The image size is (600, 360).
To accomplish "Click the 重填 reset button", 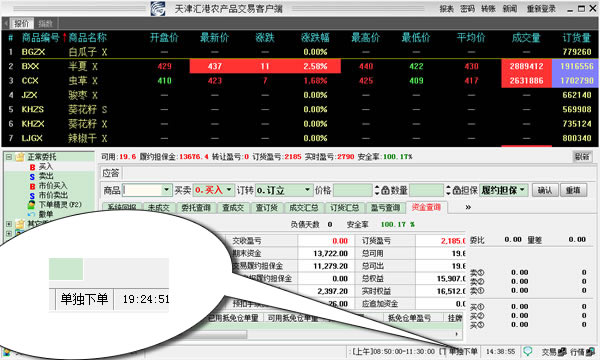I will tap(573, 190).
